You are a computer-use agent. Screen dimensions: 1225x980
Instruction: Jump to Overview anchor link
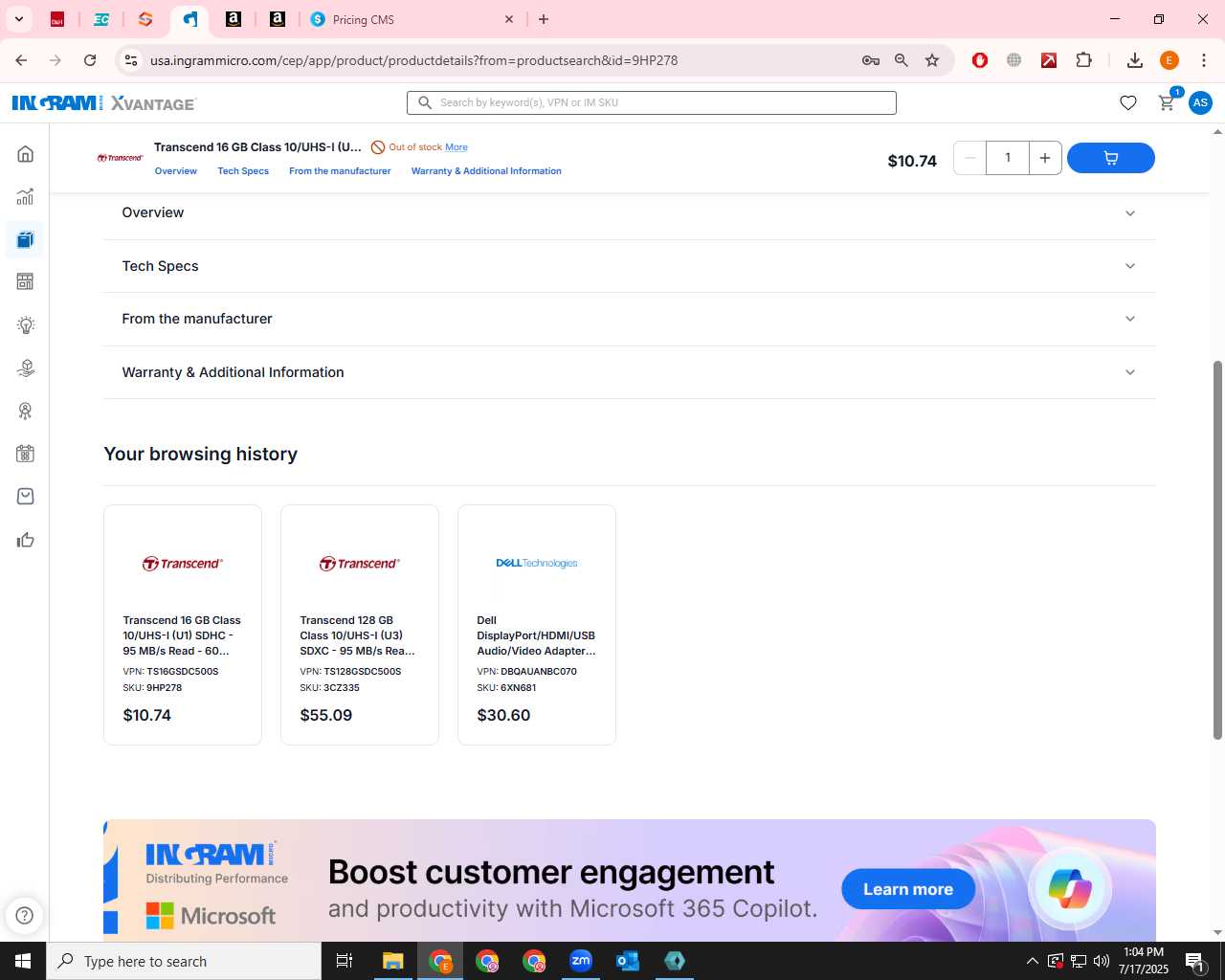tap(176, 171)
